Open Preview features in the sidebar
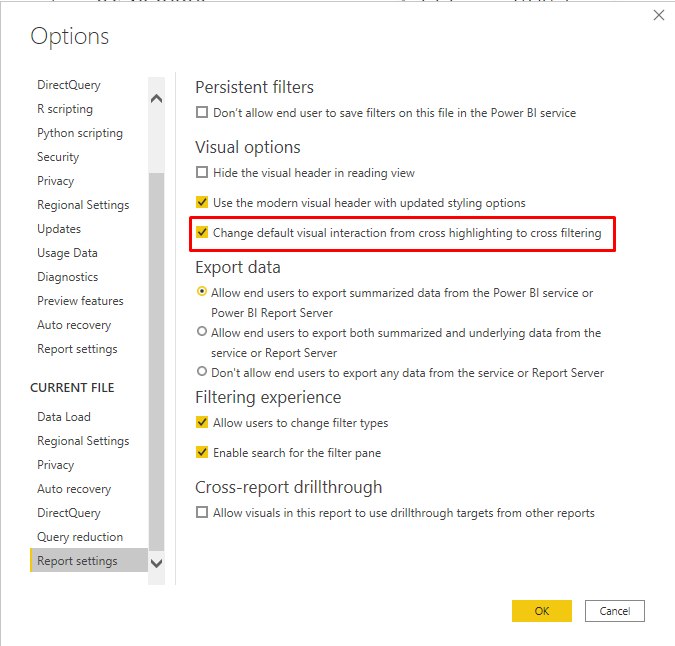The height and width of the screenshot is (646, 675). pyautogui.click(x=80, y=301)
